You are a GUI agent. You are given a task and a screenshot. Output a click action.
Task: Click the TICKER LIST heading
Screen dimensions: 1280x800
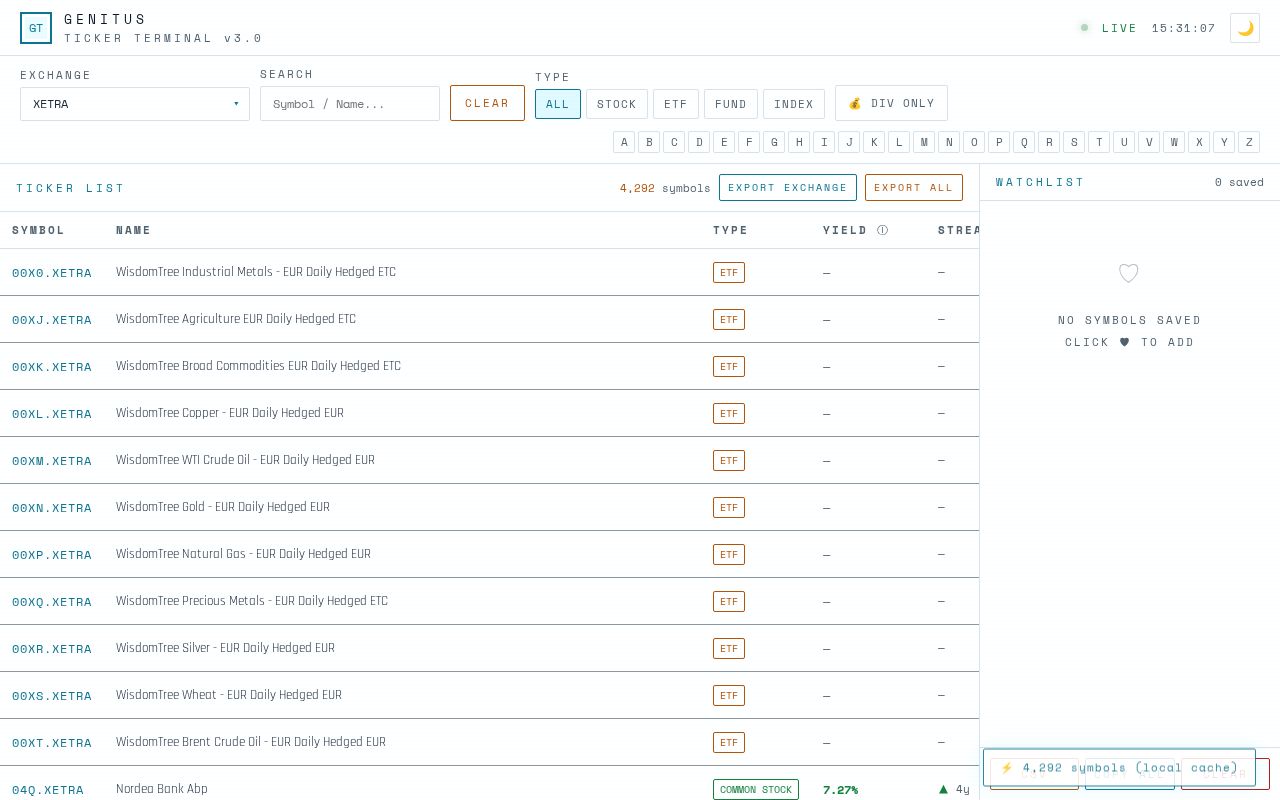pos(70,188)
